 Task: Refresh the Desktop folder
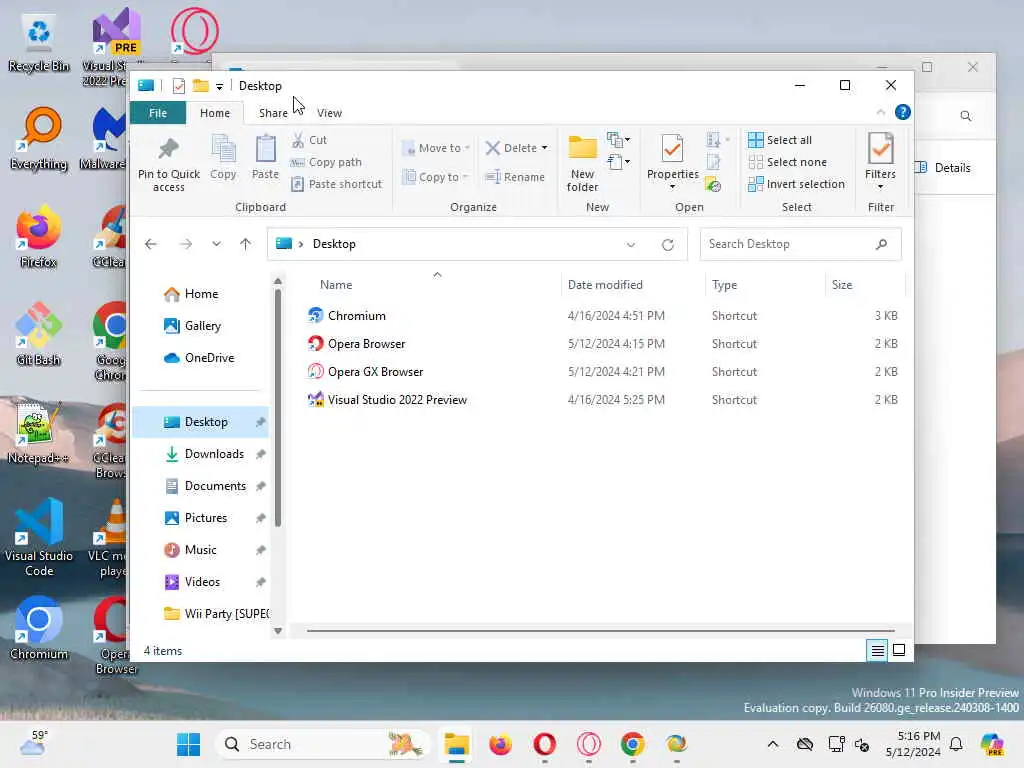667,245
